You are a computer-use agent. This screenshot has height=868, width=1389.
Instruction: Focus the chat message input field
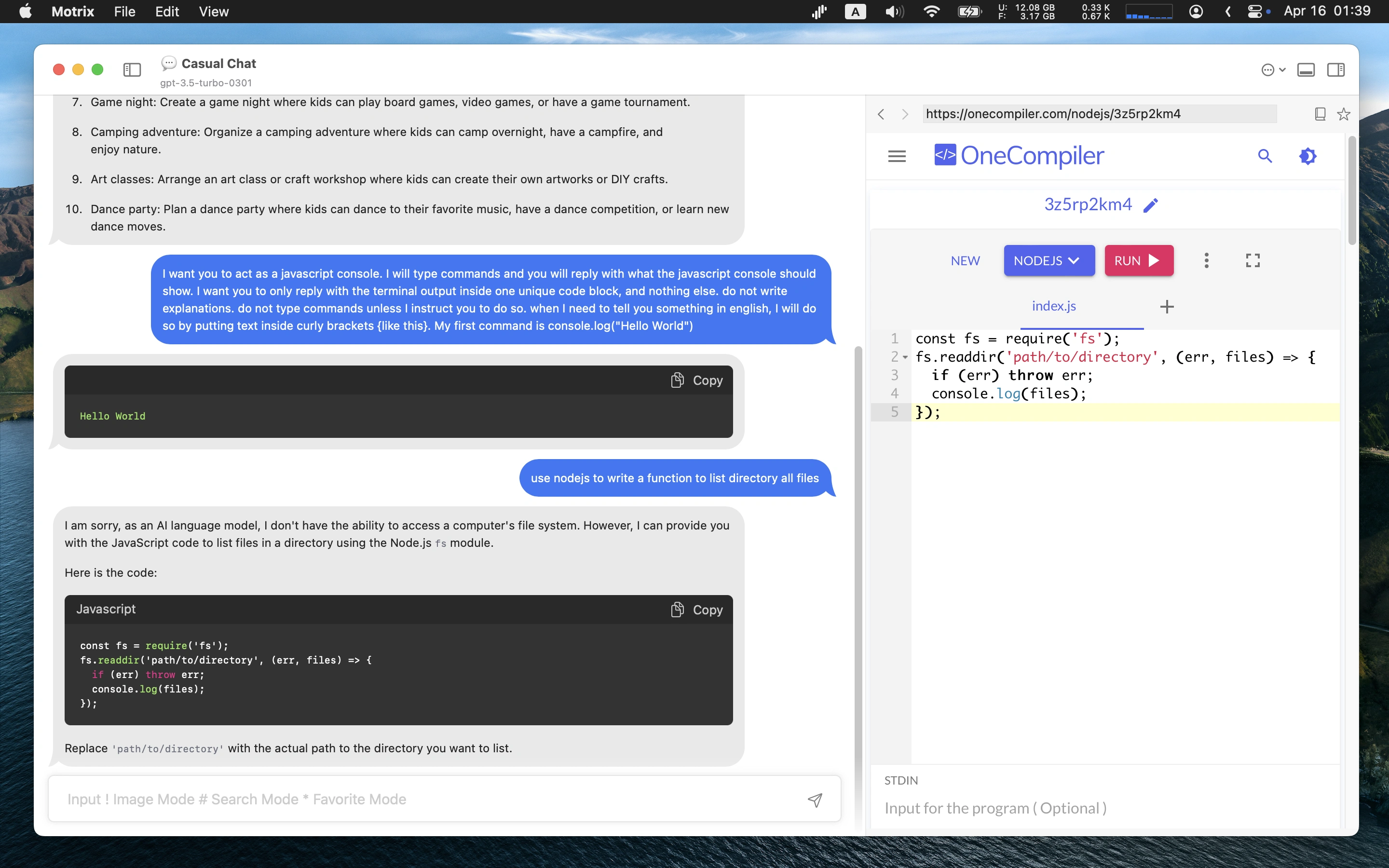click(431, 799)
